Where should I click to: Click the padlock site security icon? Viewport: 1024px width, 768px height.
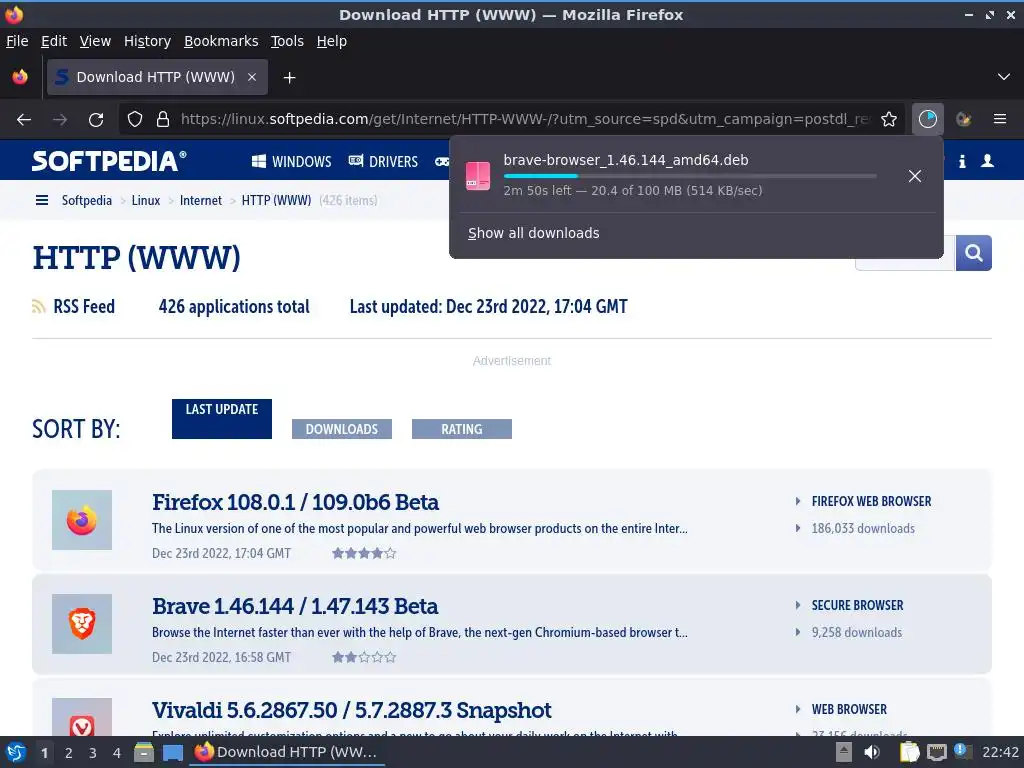tap(163, 120)
